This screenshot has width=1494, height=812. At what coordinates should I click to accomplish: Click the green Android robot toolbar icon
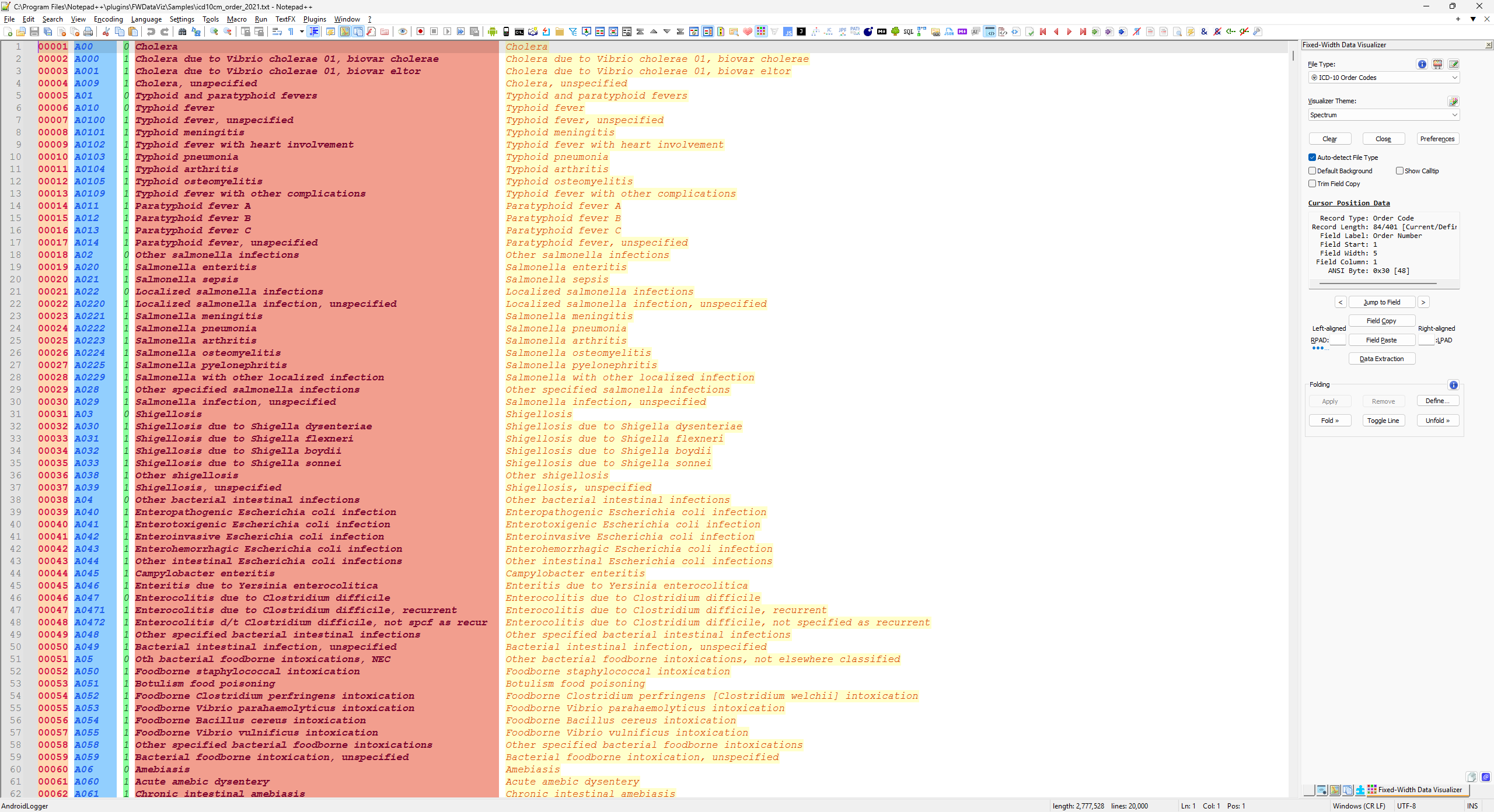point(492,32)
